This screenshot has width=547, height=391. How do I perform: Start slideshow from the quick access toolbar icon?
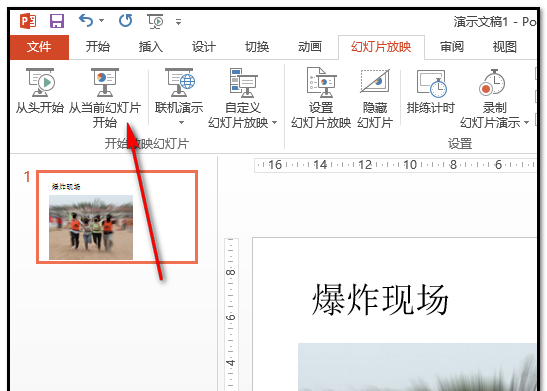[x=155, y=21]
